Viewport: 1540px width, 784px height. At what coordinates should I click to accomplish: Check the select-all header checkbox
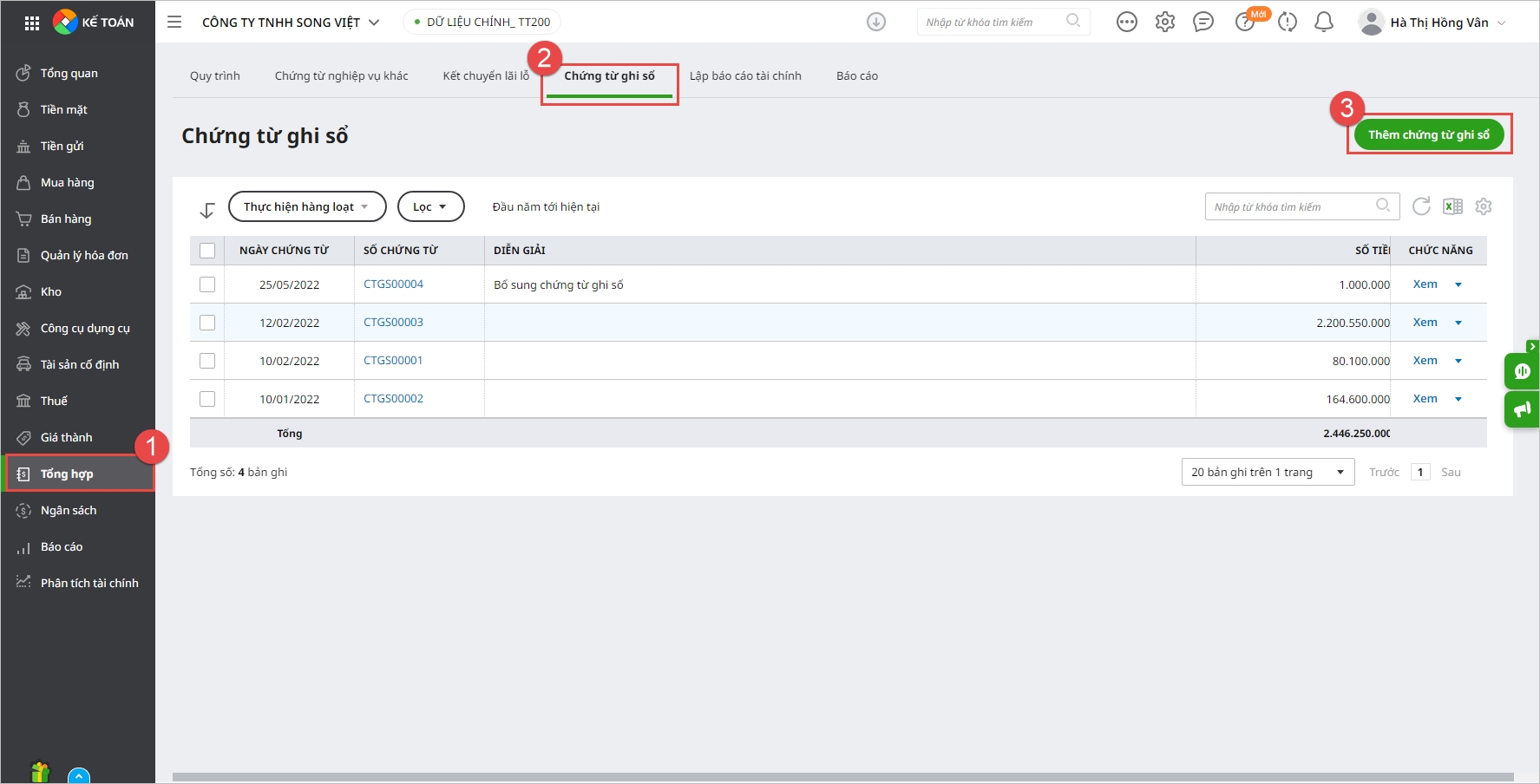tap(207, 251)
